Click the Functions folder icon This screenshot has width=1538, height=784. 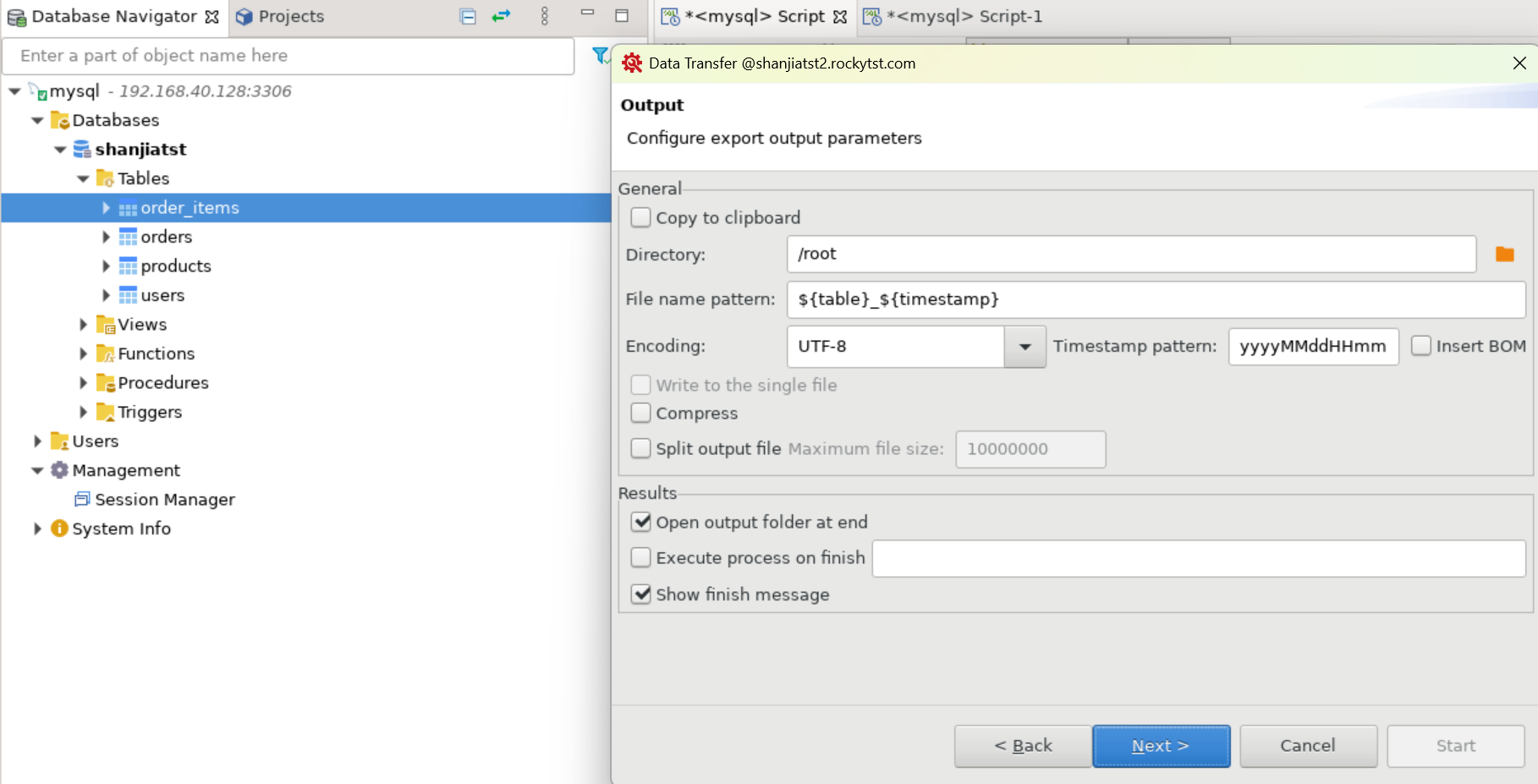point(105,354)
